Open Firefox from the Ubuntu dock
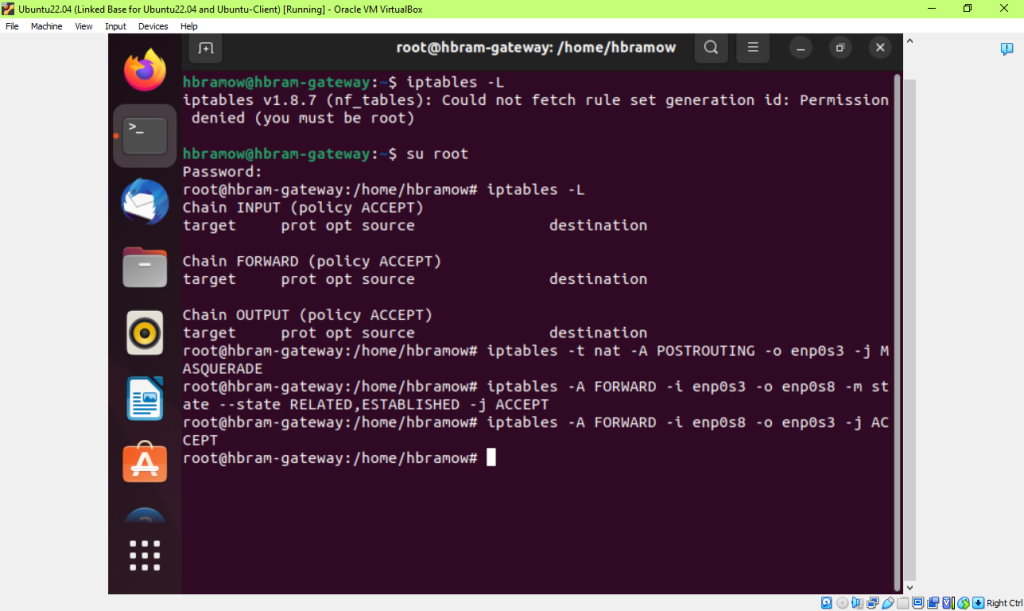This screenshot has height=611, width=1024. [x=144, y=70]
